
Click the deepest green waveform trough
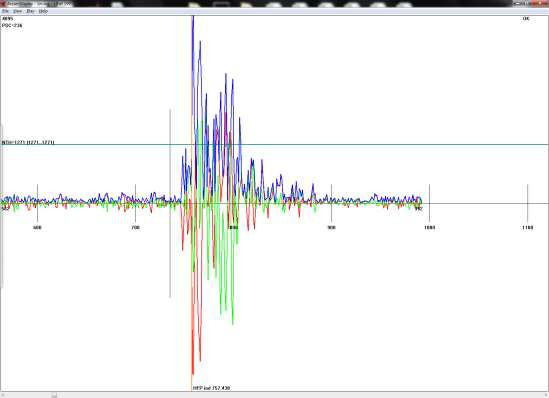(x=233, y=324)
